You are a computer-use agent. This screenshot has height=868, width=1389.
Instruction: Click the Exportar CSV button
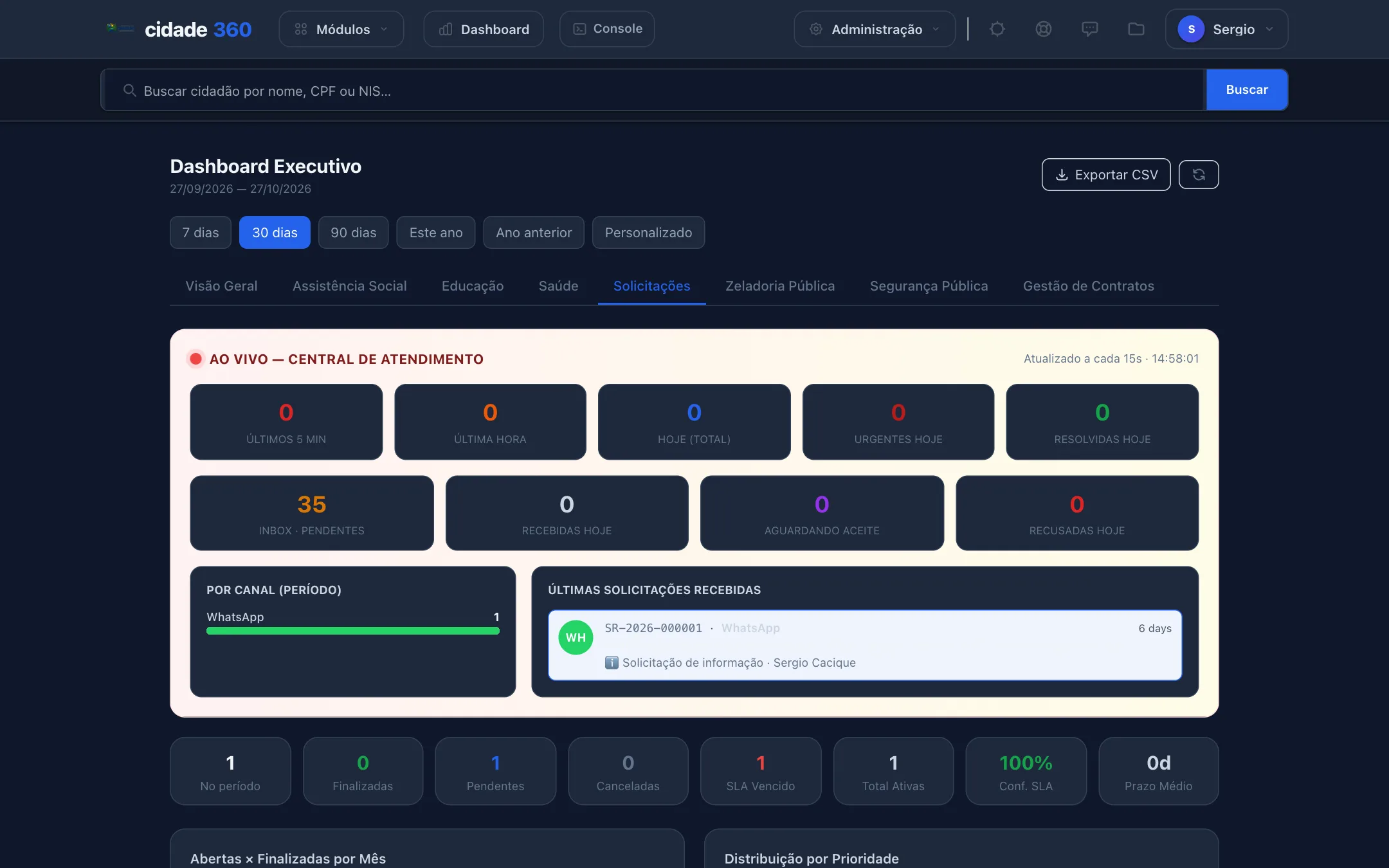[x=1106, y=174]
